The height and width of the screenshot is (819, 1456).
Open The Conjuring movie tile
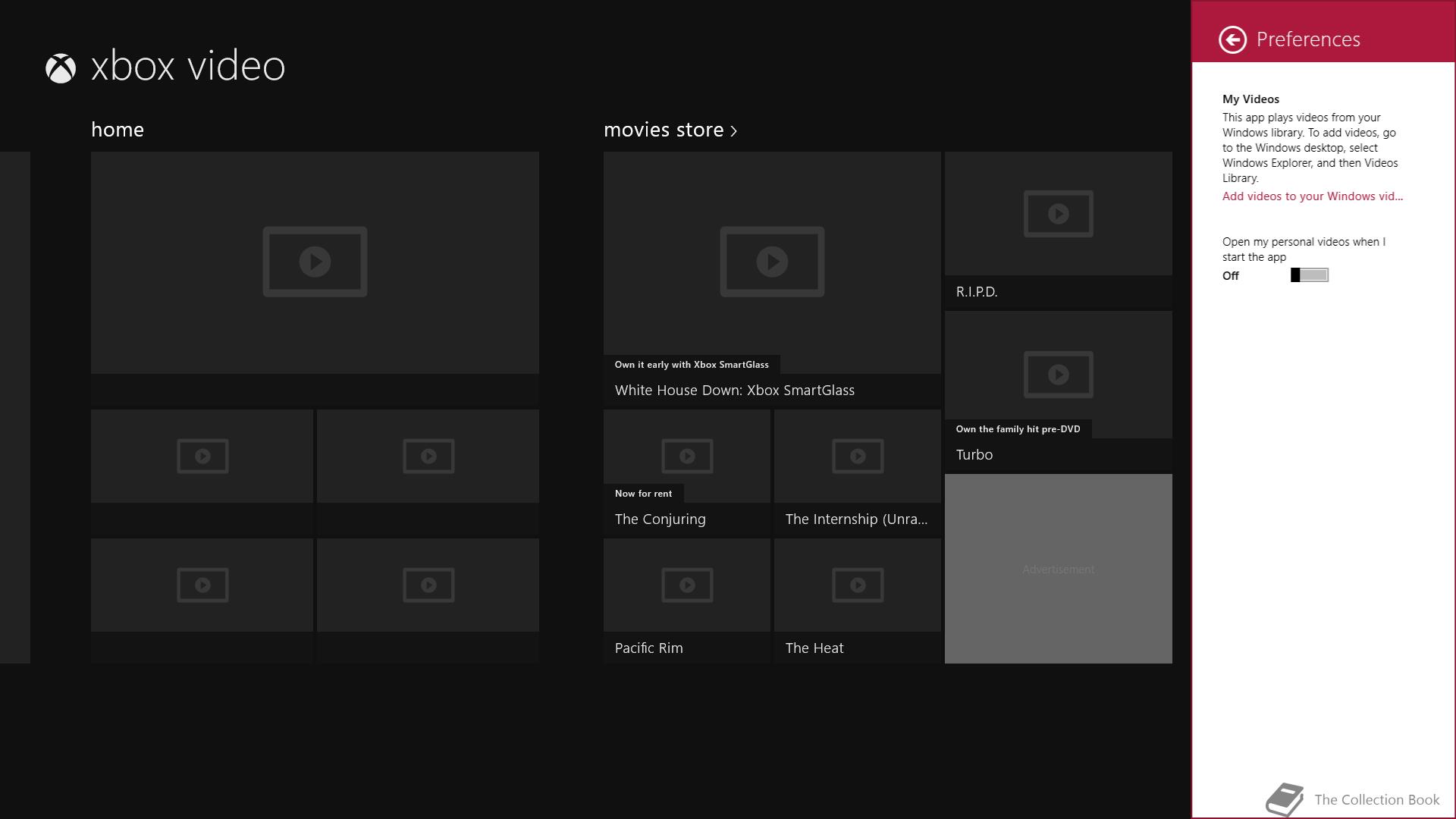(687, 472)
